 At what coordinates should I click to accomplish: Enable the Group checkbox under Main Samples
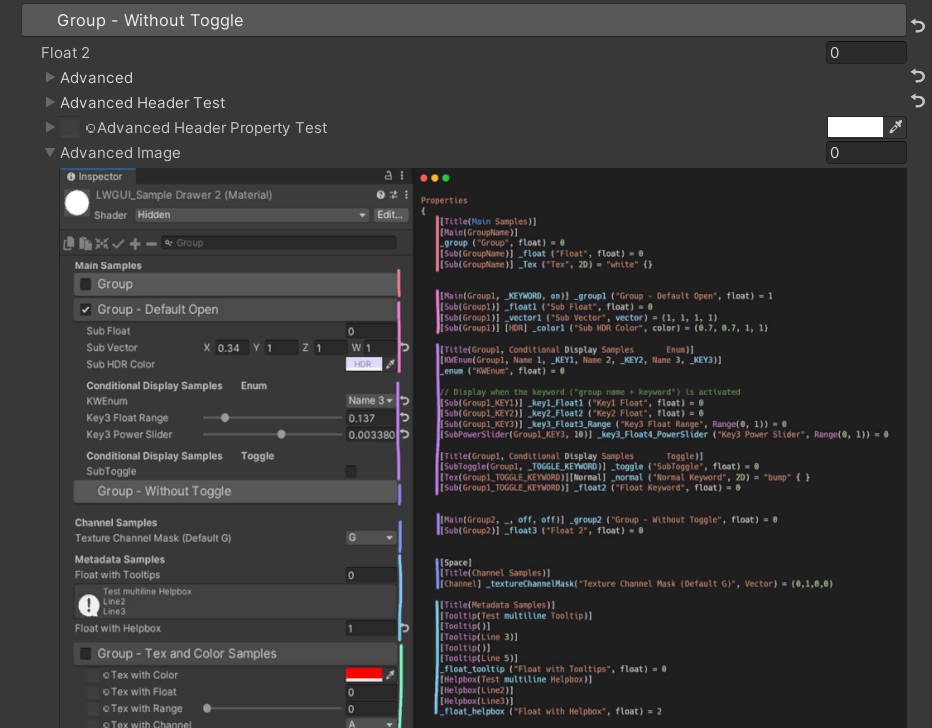86,284
